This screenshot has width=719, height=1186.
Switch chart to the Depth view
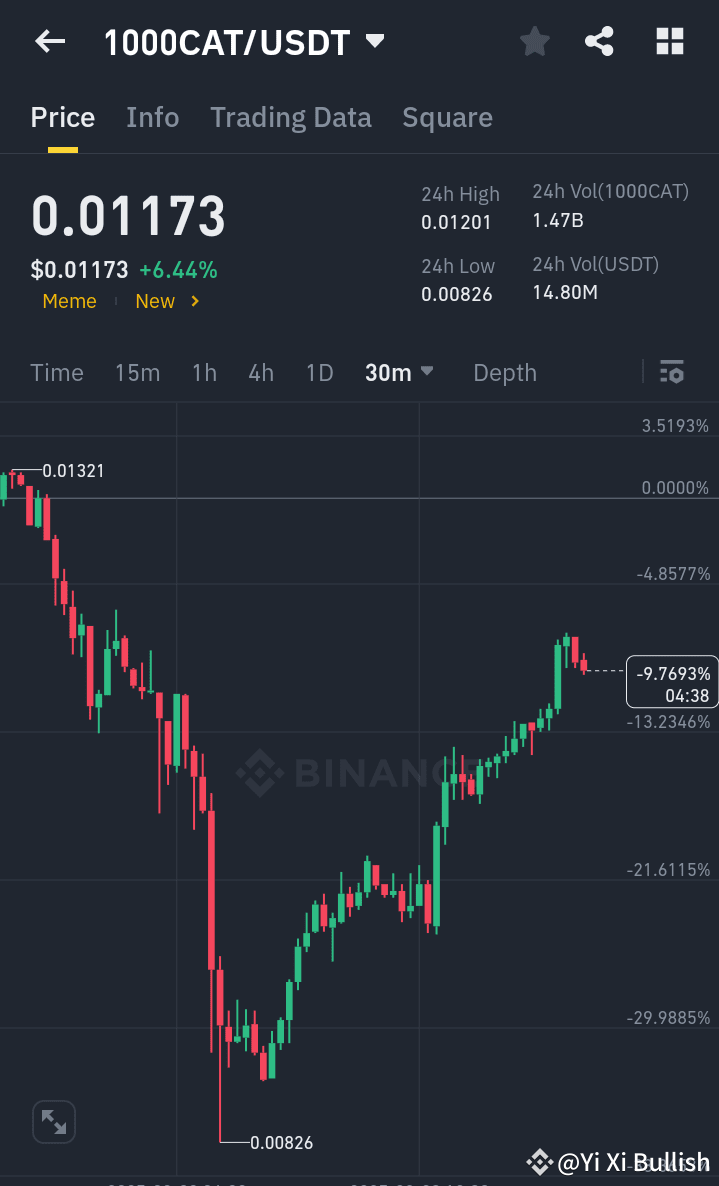505,371
